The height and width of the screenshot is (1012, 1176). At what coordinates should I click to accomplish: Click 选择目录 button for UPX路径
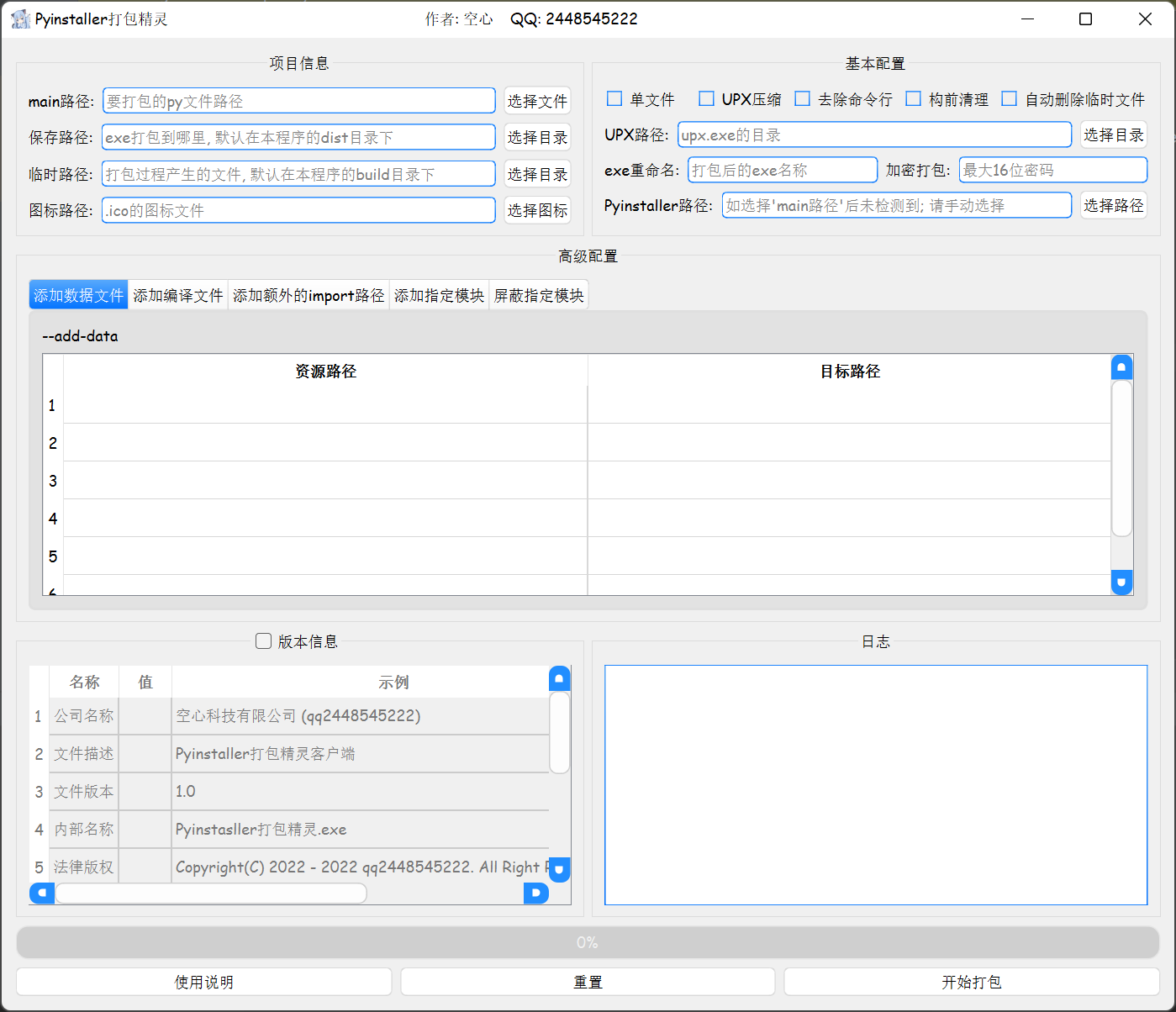point(1114,134)
